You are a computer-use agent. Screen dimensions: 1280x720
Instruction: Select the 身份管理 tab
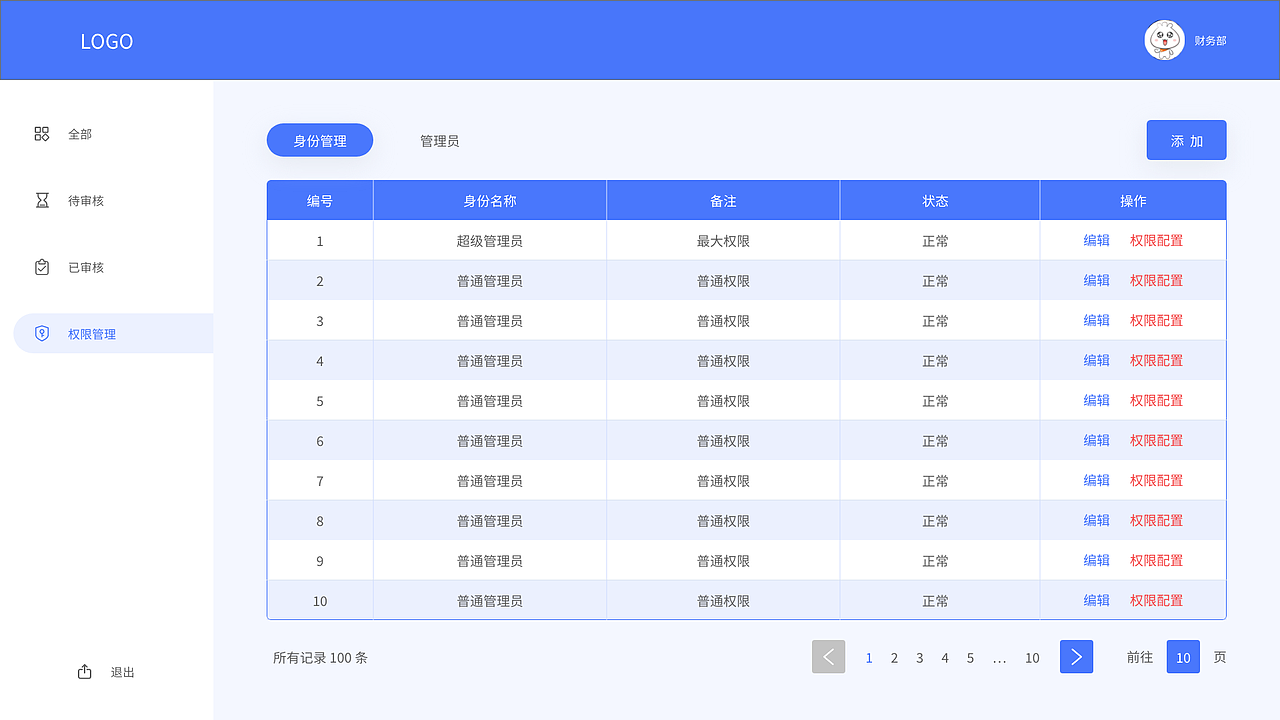pyautogui.click(x=319, y=140)
